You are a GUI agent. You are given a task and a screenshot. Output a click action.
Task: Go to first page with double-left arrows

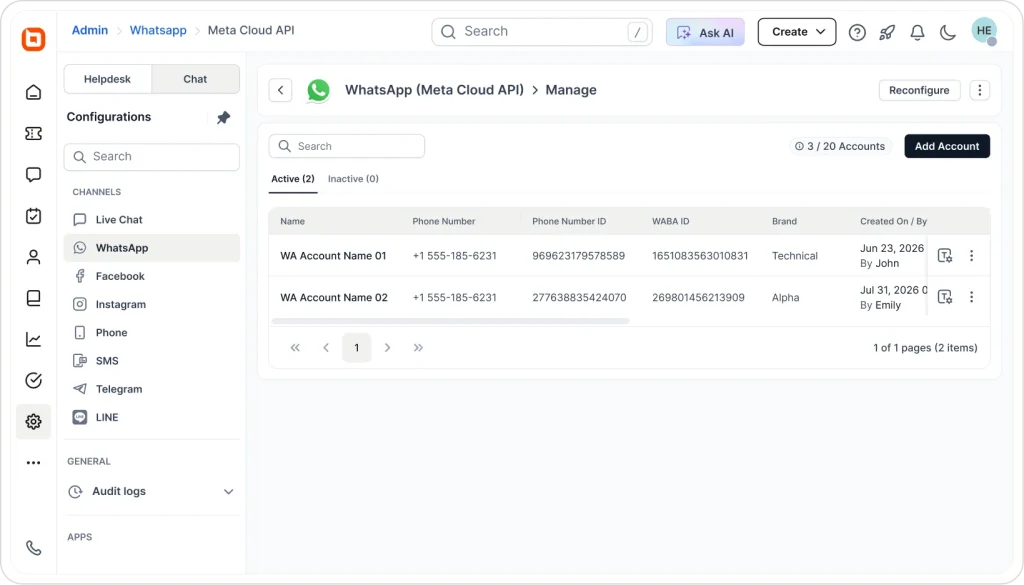tap(295, 348)
